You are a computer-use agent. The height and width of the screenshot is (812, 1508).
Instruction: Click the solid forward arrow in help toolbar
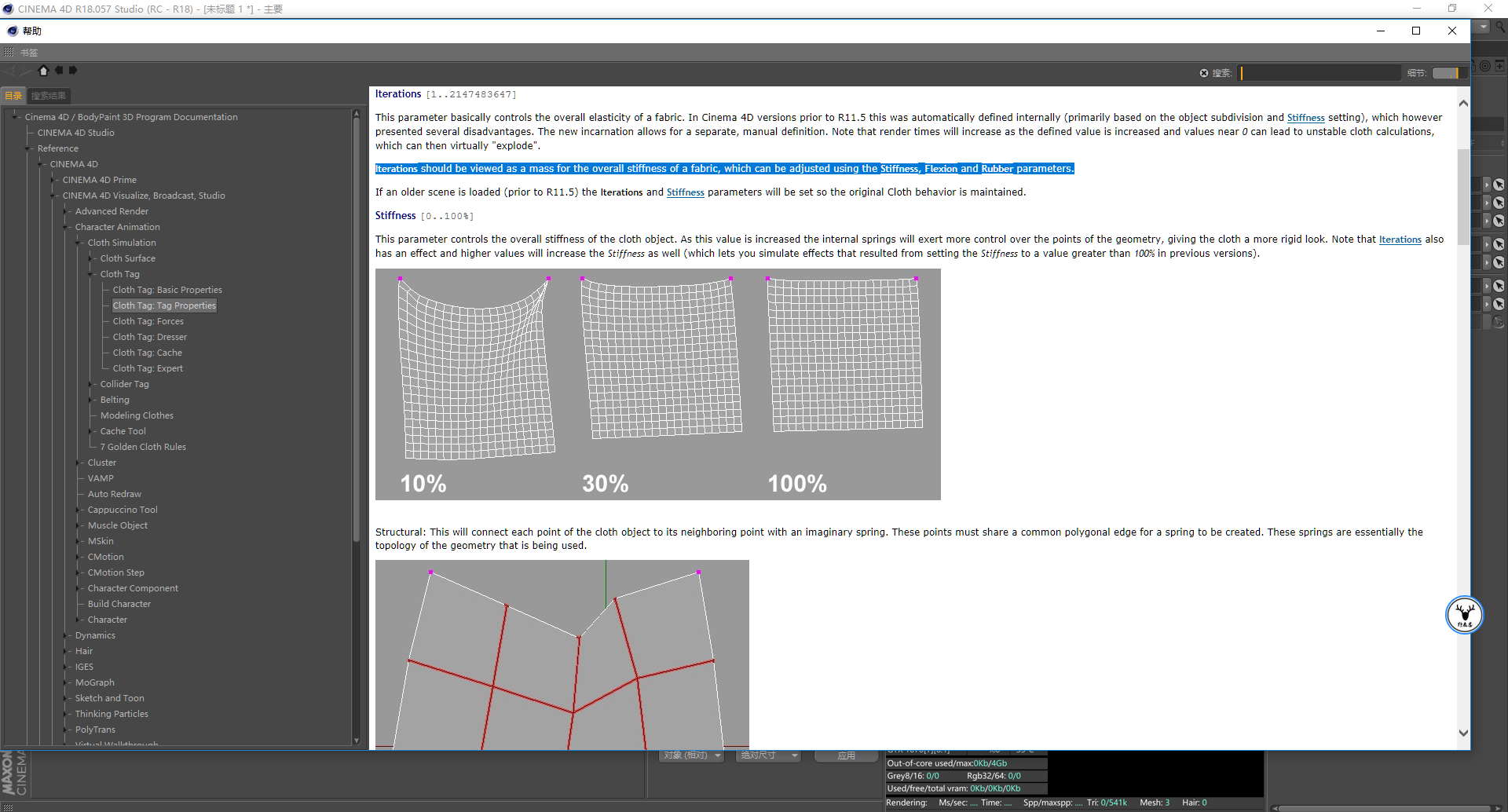coord(73,70)
